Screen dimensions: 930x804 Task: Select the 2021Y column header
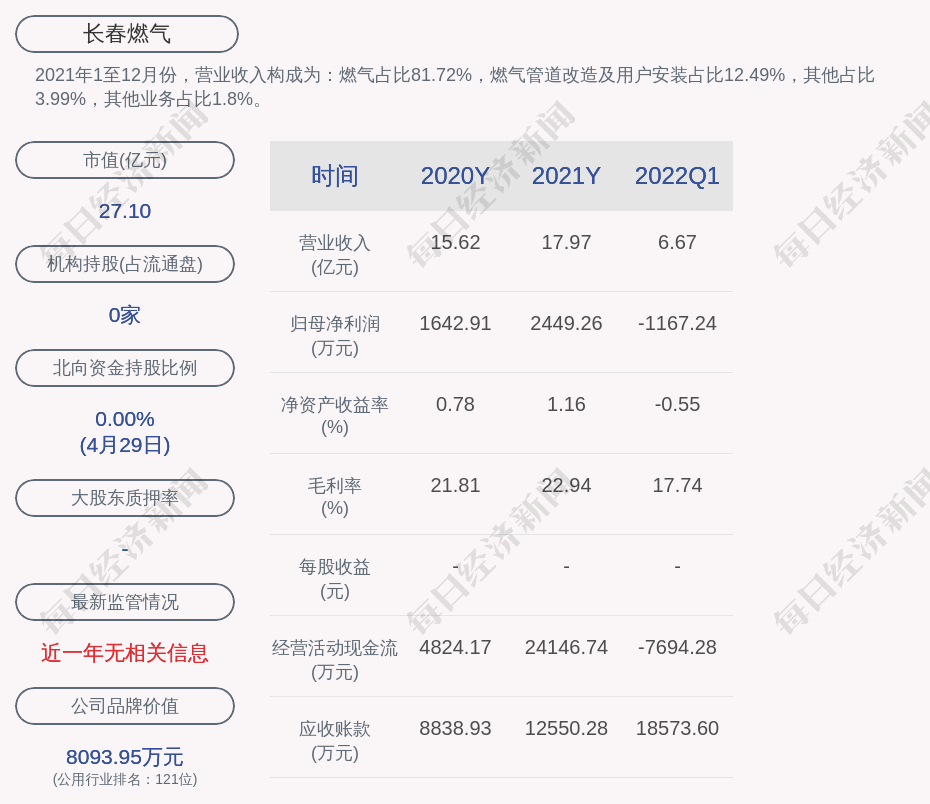tap(566, 176)
